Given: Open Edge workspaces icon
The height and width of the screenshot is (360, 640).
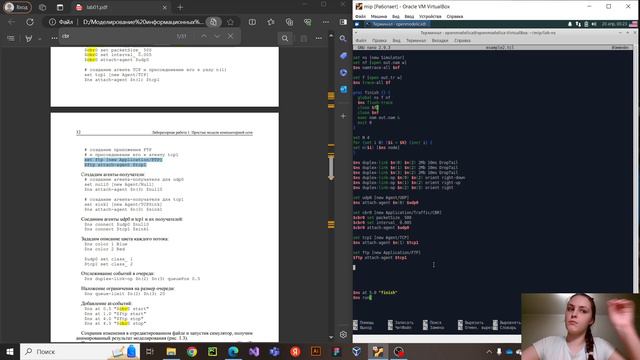Looking at the screenshot, I should click(42, 7).
